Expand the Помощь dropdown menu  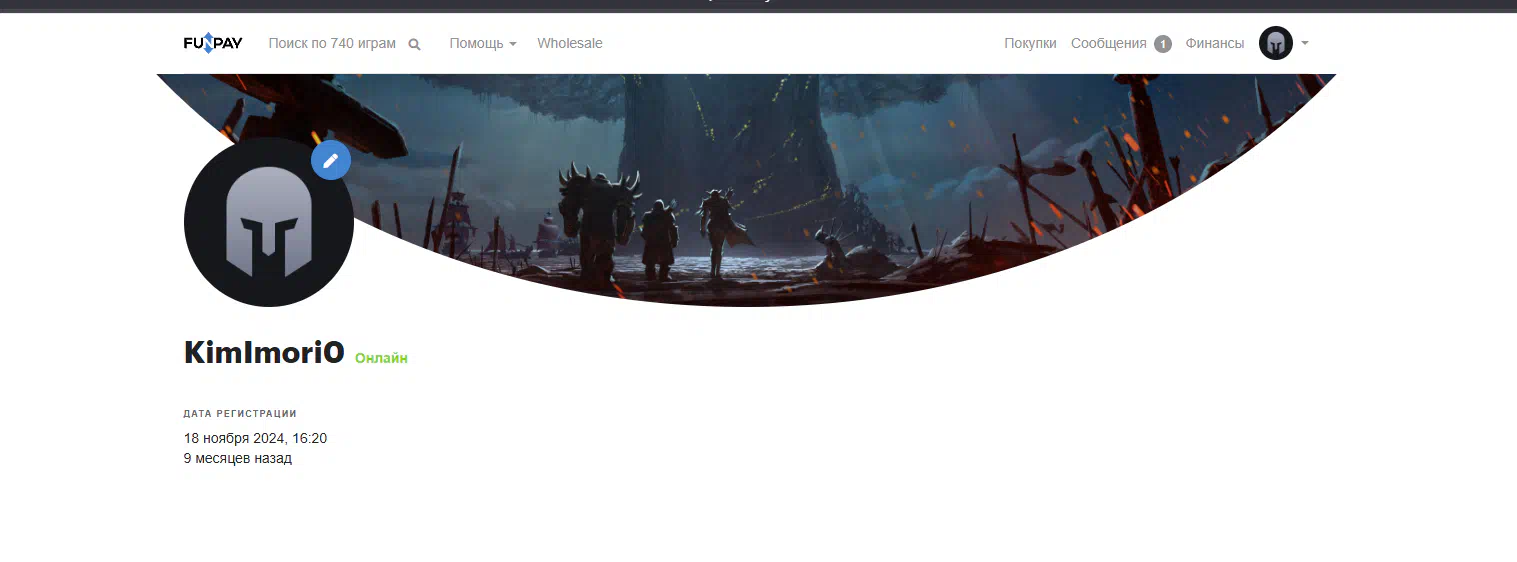tap(477, 44)
